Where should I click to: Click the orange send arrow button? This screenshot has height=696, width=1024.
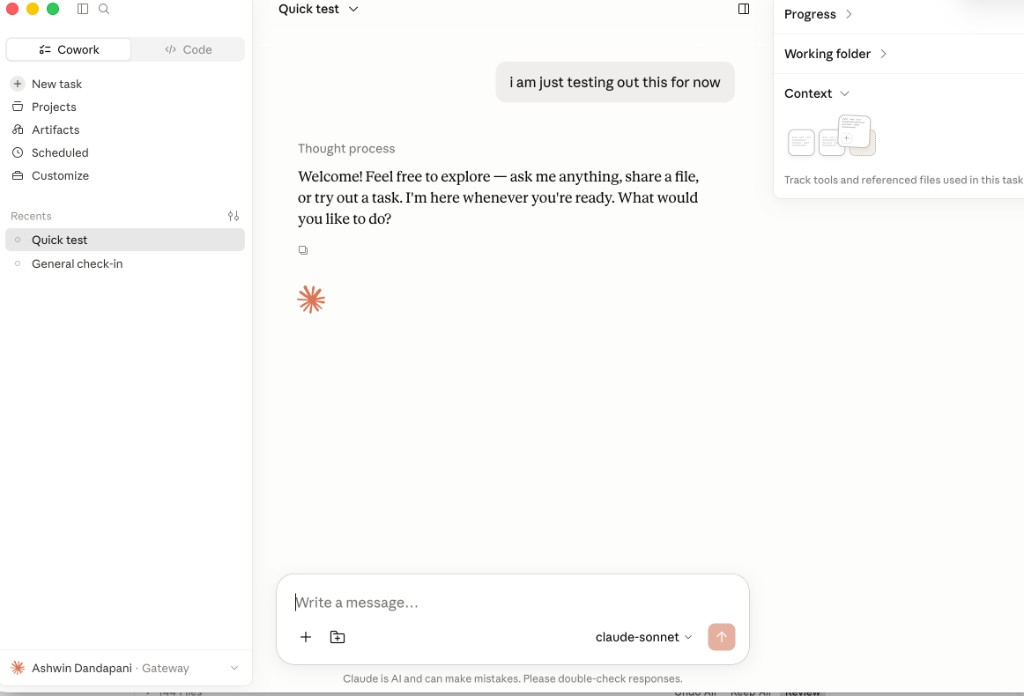pos(721,637)
